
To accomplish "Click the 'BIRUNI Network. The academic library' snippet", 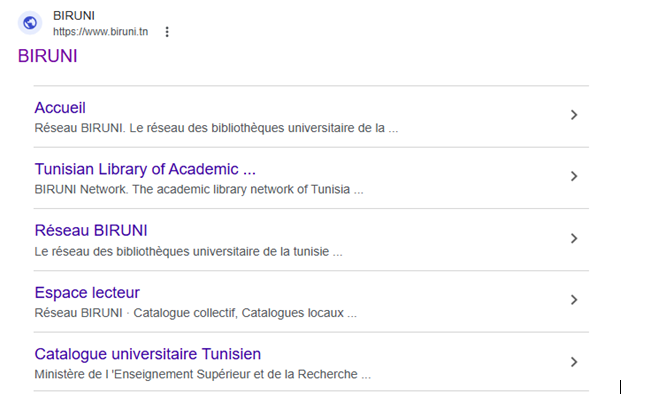I will (x=198, y=190).
